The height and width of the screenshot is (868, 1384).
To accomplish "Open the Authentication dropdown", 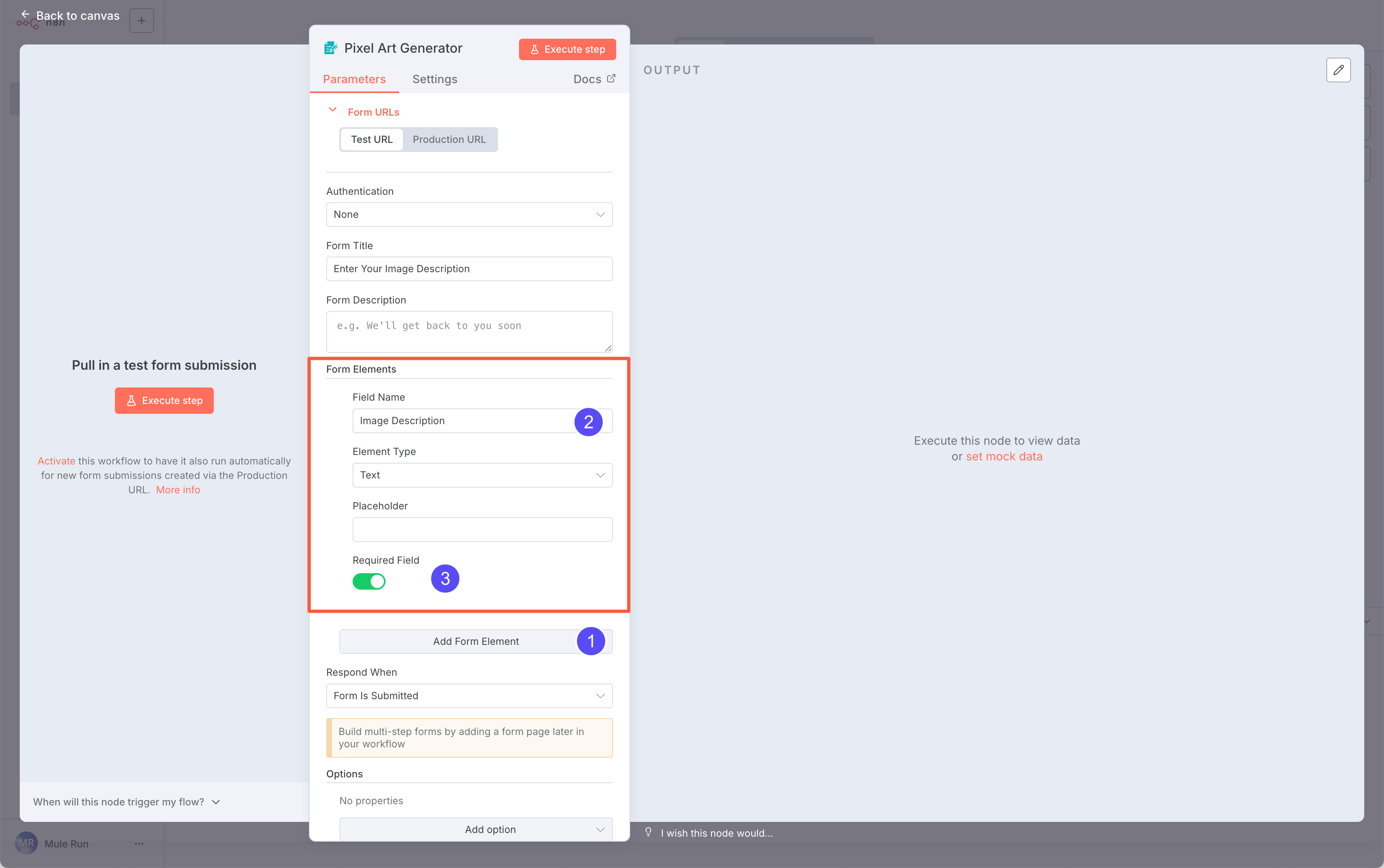I will coord(469,214).
